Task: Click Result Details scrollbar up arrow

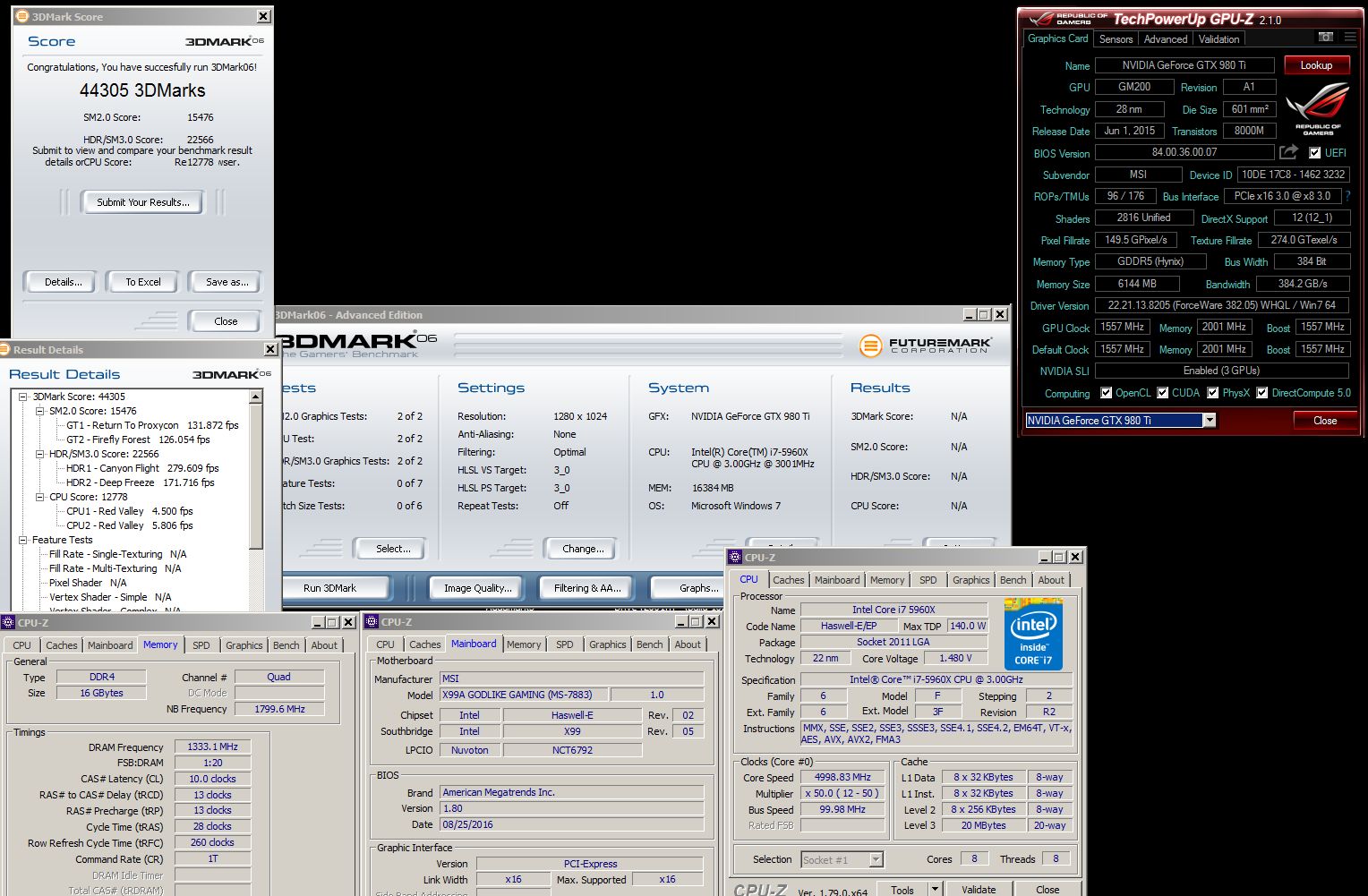Action: (x=256, y=397)
